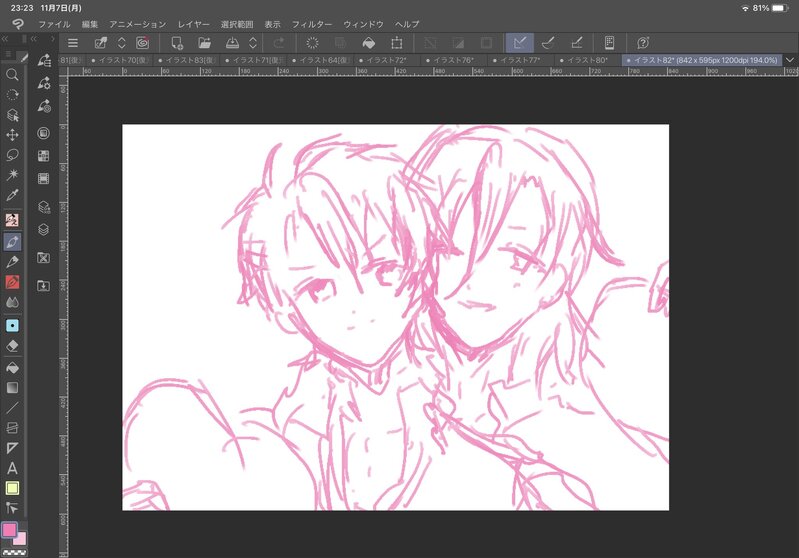The image size is (799, 558).
Task: Choose the Lasso selection tool
Action: 12,155
